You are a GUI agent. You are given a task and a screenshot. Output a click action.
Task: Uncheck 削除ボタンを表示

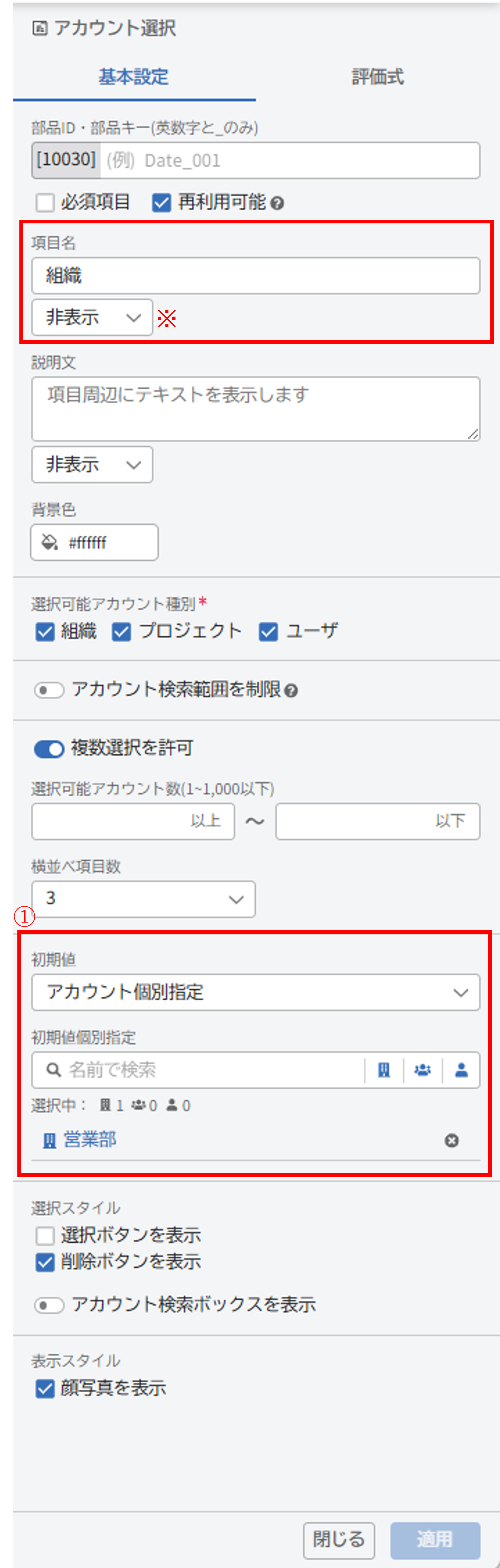click(x=45, y=1262)
